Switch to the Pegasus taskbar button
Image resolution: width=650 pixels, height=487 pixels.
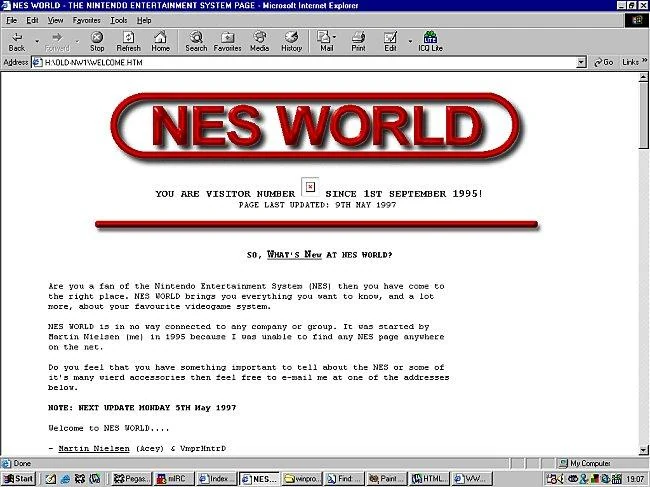131,479
